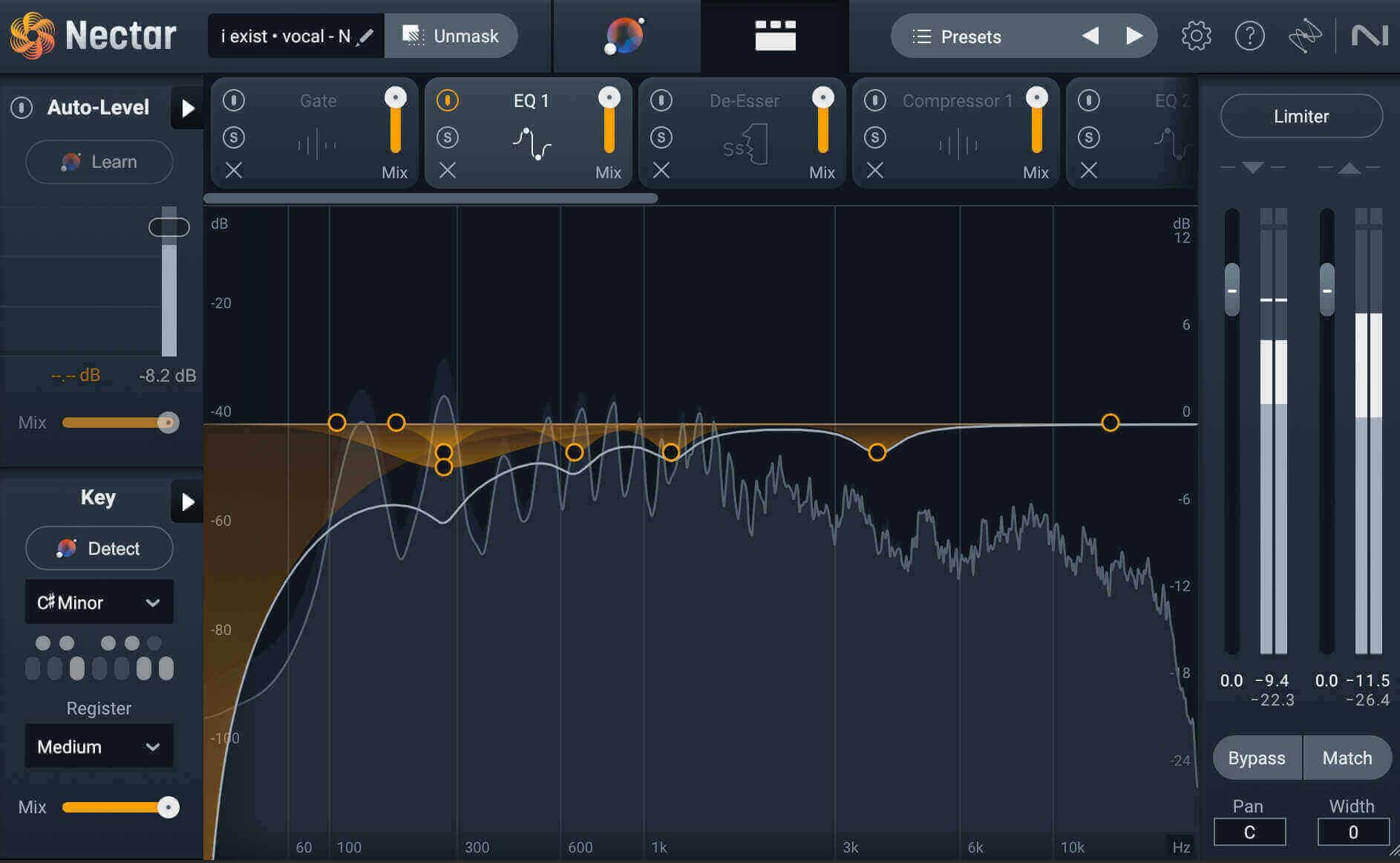Screen dimensions: 1400x863
Task: Enable Compressor 1 power button
Action: tap(875, 100)
